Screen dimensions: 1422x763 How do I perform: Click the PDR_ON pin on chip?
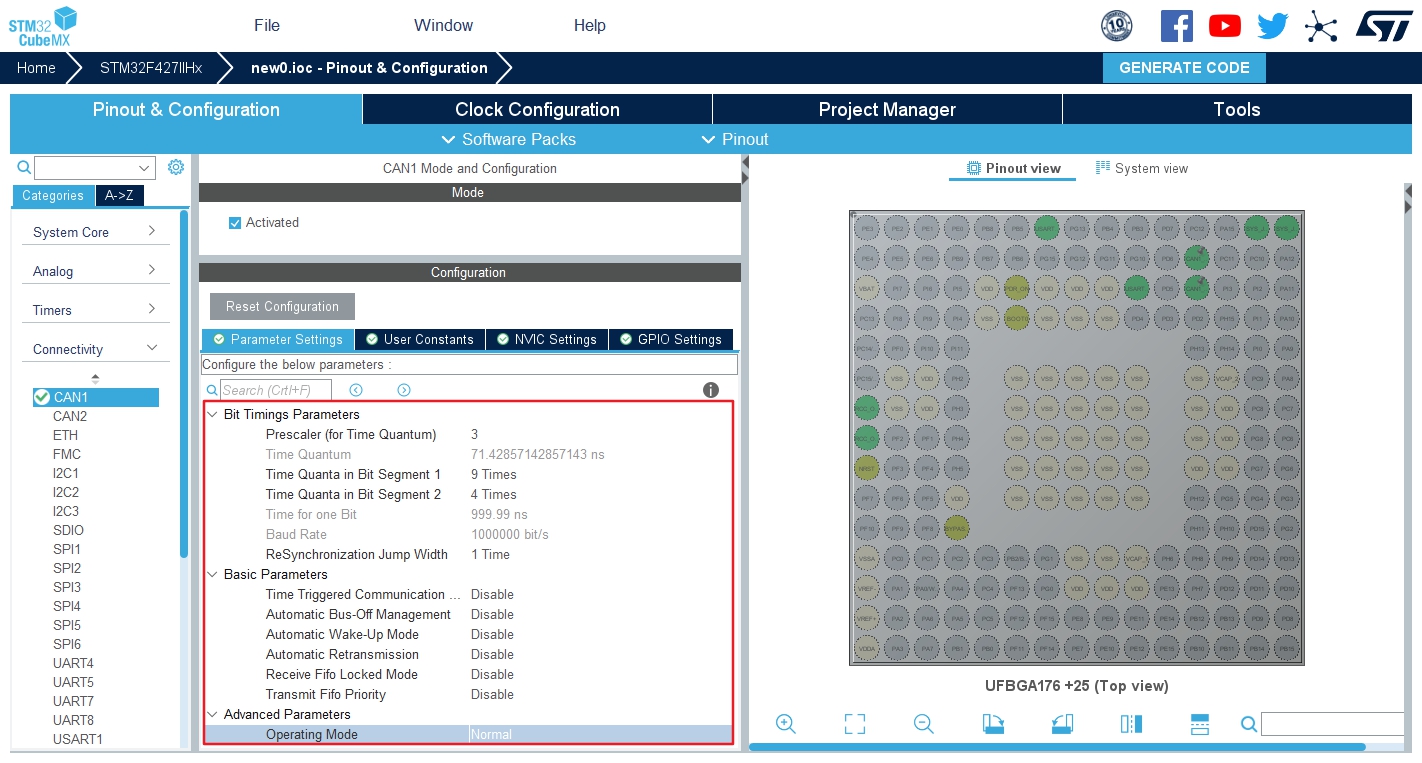(1016, 288)
